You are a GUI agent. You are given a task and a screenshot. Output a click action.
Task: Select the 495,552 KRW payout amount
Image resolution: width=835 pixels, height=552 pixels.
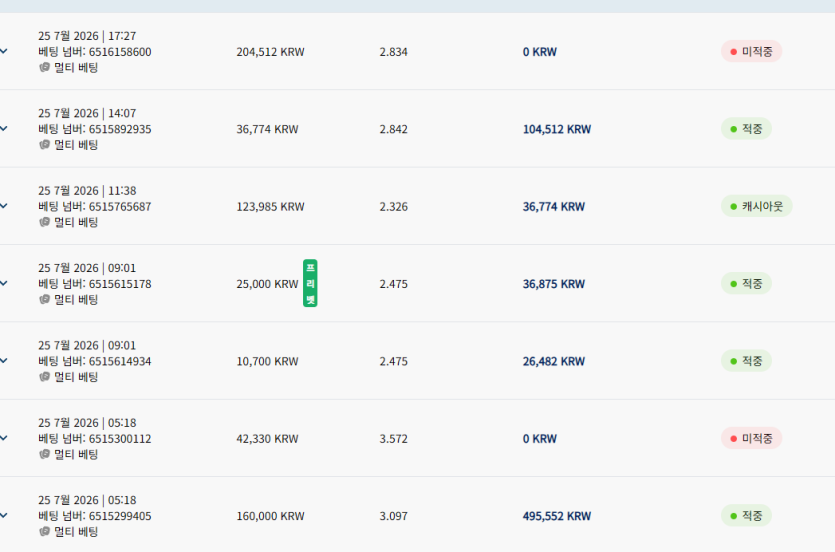[557, 516]
